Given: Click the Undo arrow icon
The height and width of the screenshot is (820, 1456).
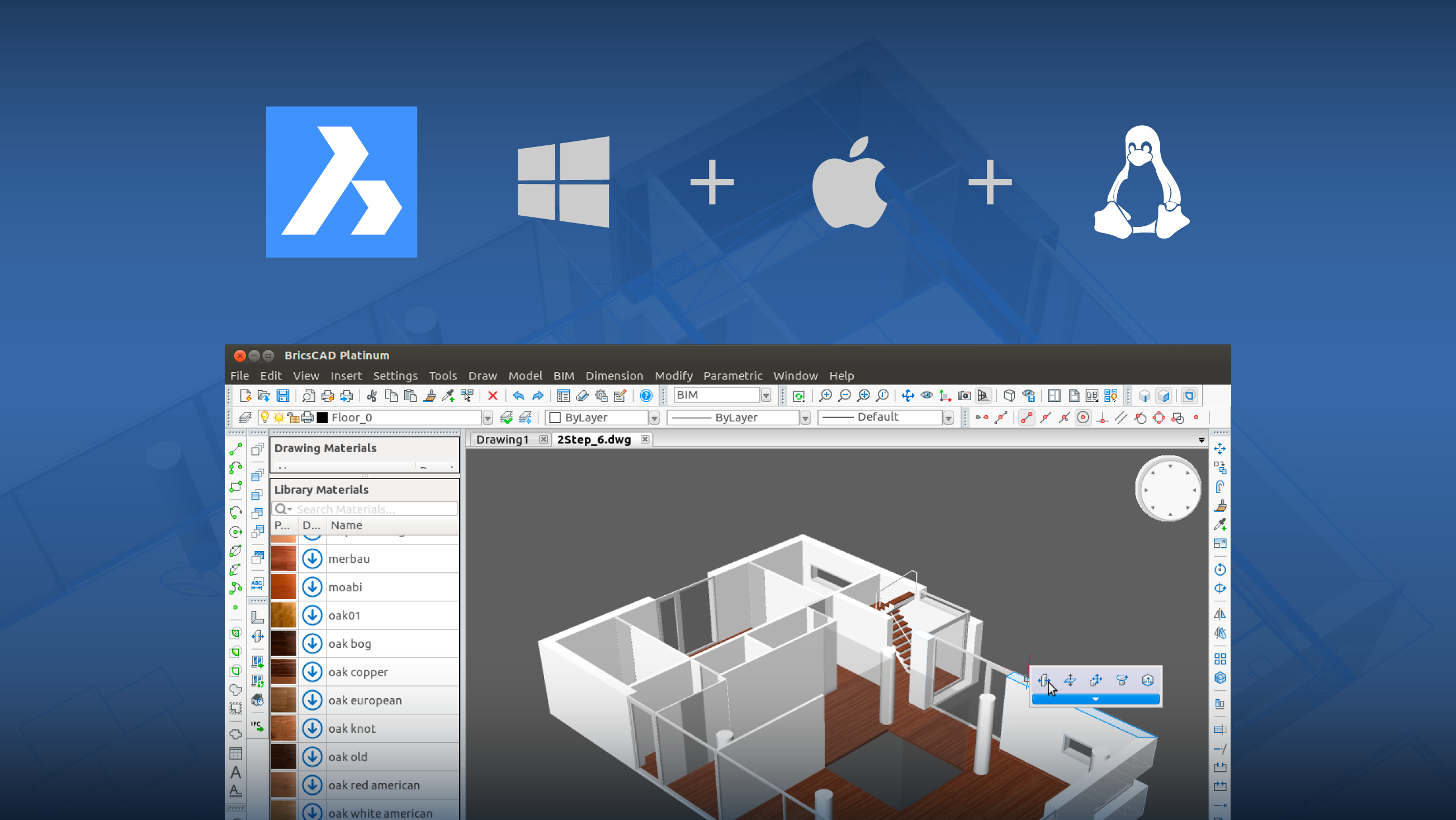Looking at the screenshot, I should click(x=518, y=396).
